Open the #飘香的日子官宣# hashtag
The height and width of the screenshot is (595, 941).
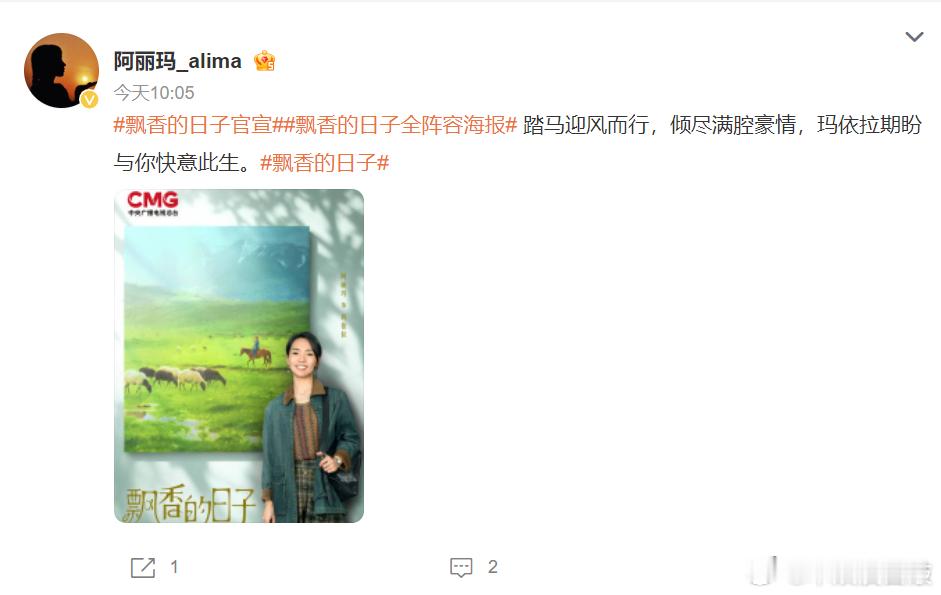pyautogui.click(x=193, y=125)
